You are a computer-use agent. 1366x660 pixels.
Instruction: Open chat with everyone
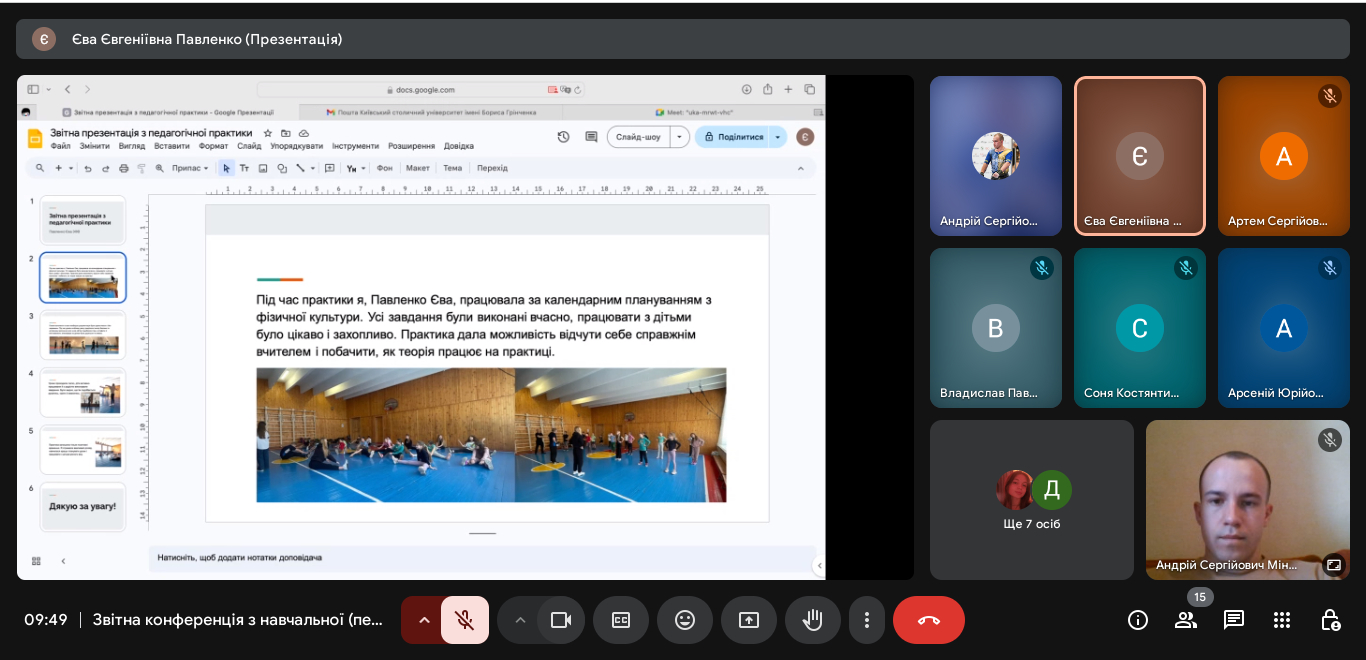pos(1234,620)
